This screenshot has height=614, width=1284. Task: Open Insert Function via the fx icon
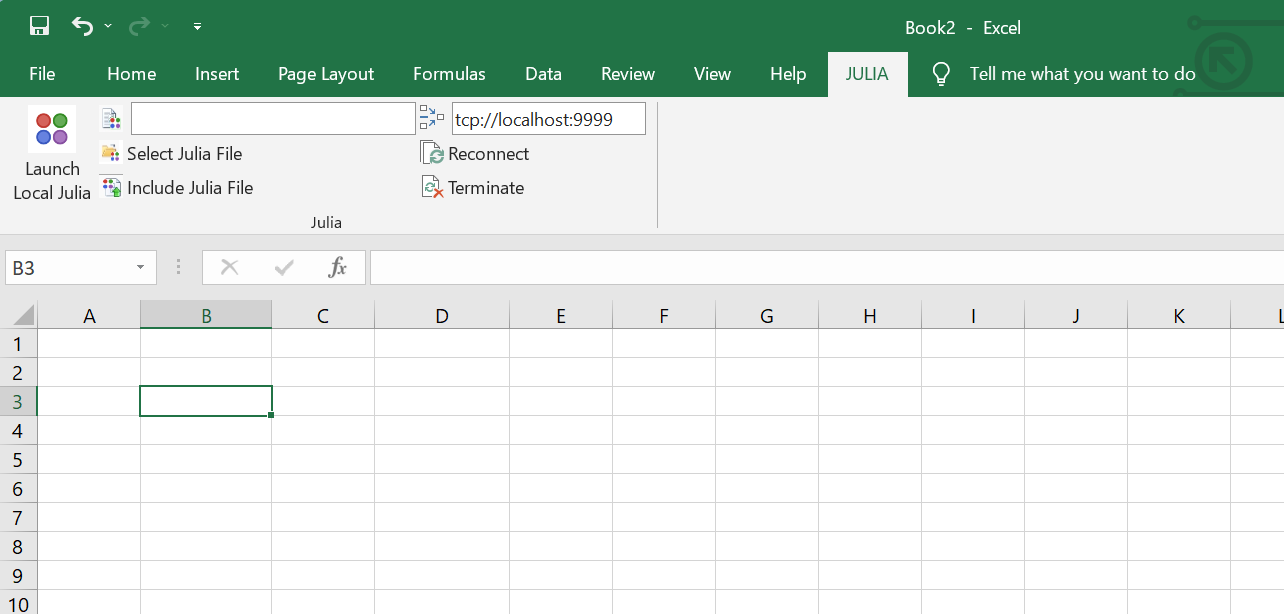(x=338, y=267)
